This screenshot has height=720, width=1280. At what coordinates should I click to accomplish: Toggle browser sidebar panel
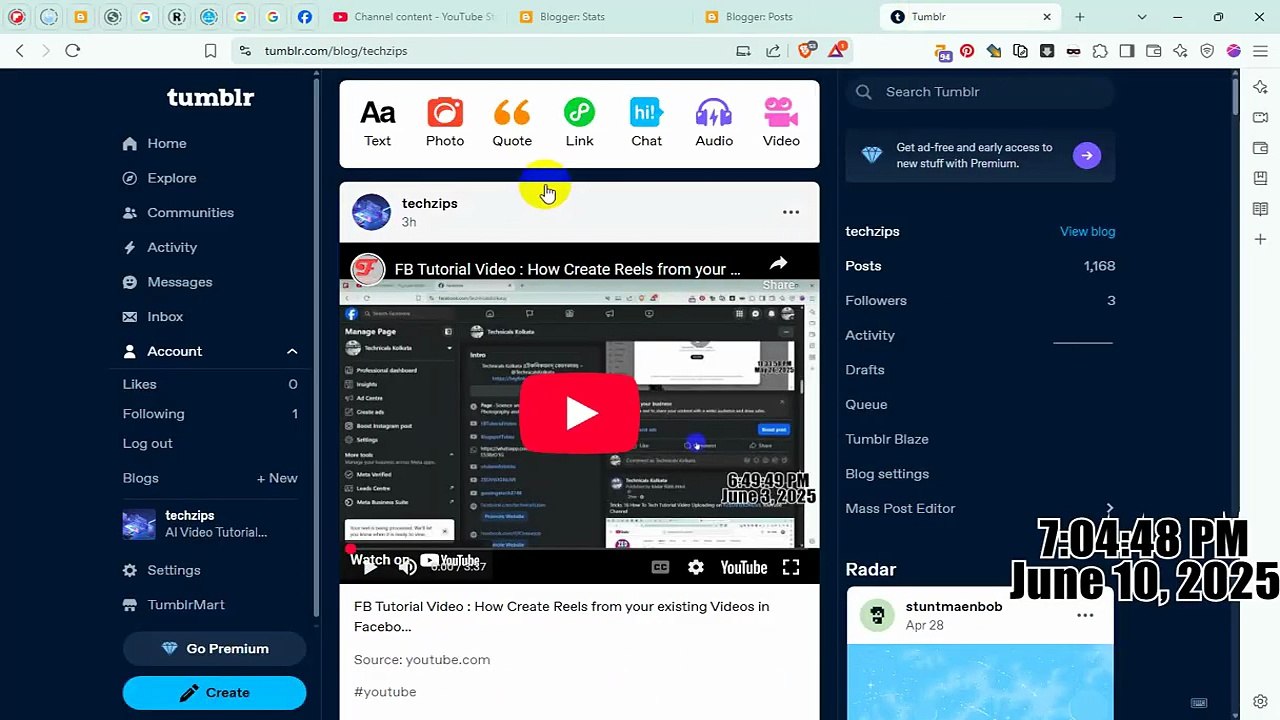click(x=1127, y=51)
